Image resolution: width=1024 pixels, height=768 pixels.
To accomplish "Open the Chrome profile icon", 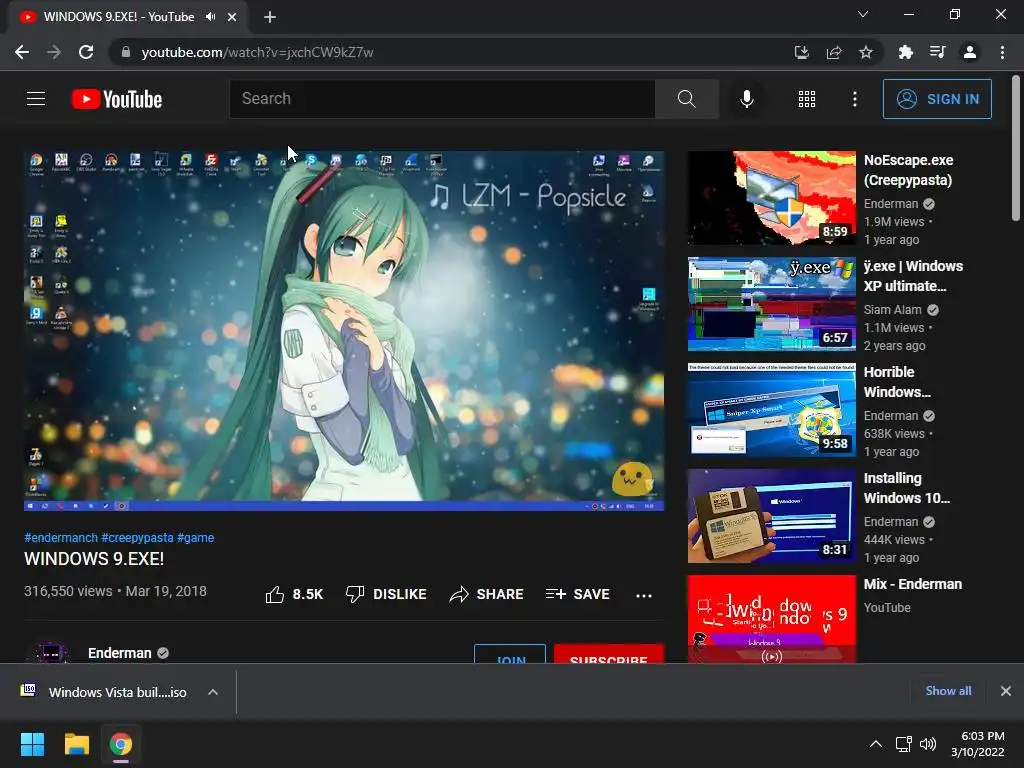I will point(970,52).
